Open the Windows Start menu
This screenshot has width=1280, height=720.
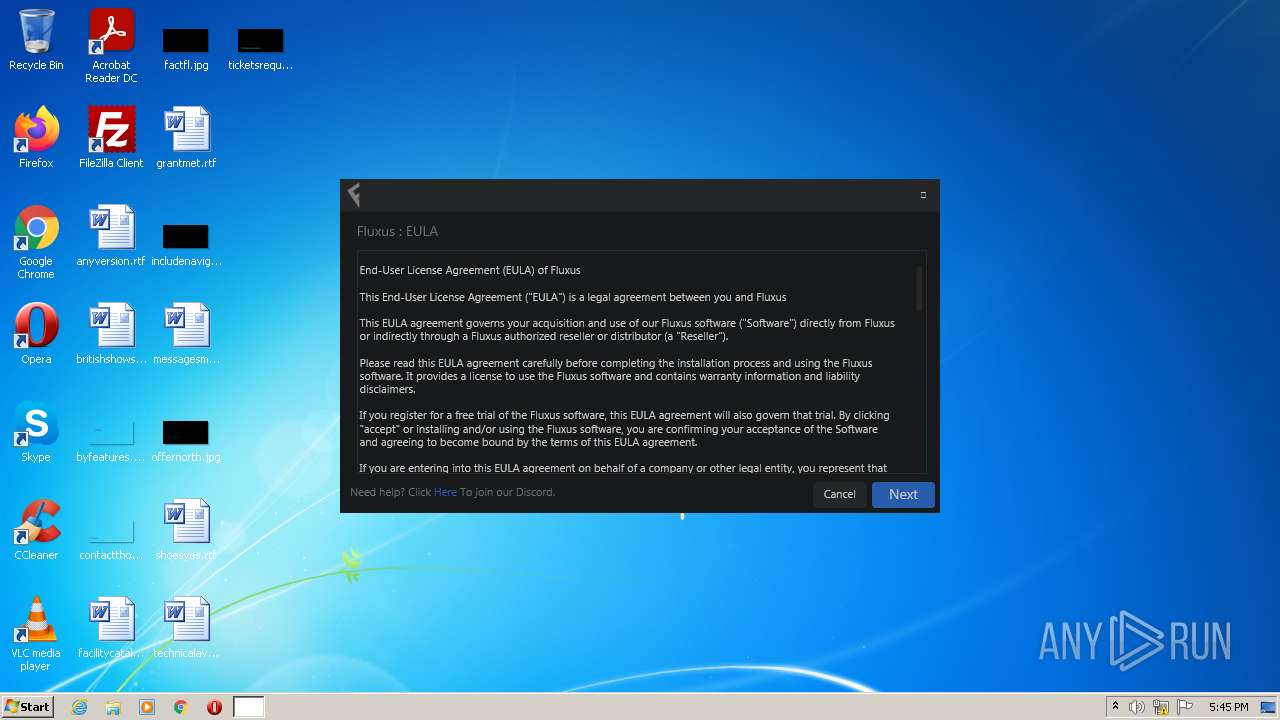click(28, 706)
